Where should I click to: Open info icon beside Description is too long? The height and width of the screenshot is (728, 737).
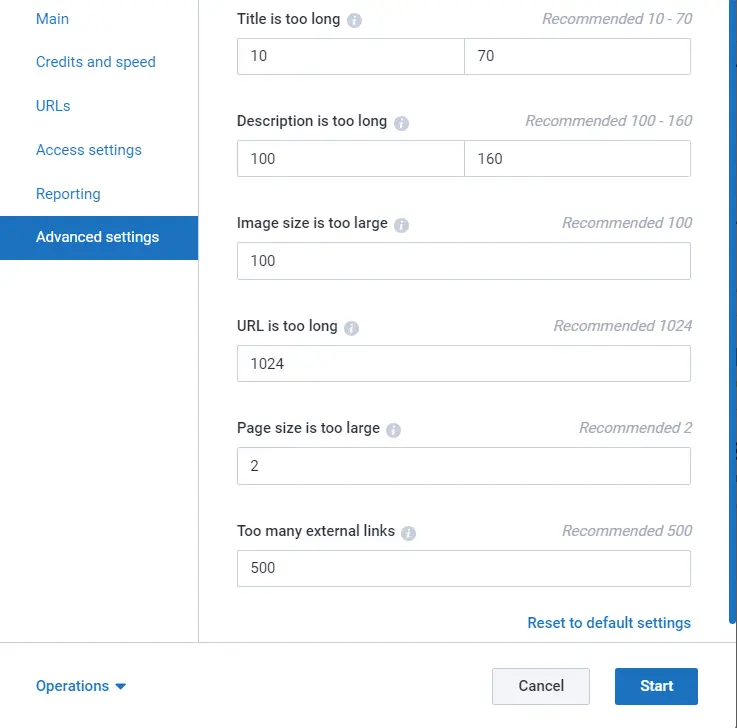pyautogui.click(x=401, y=123)
